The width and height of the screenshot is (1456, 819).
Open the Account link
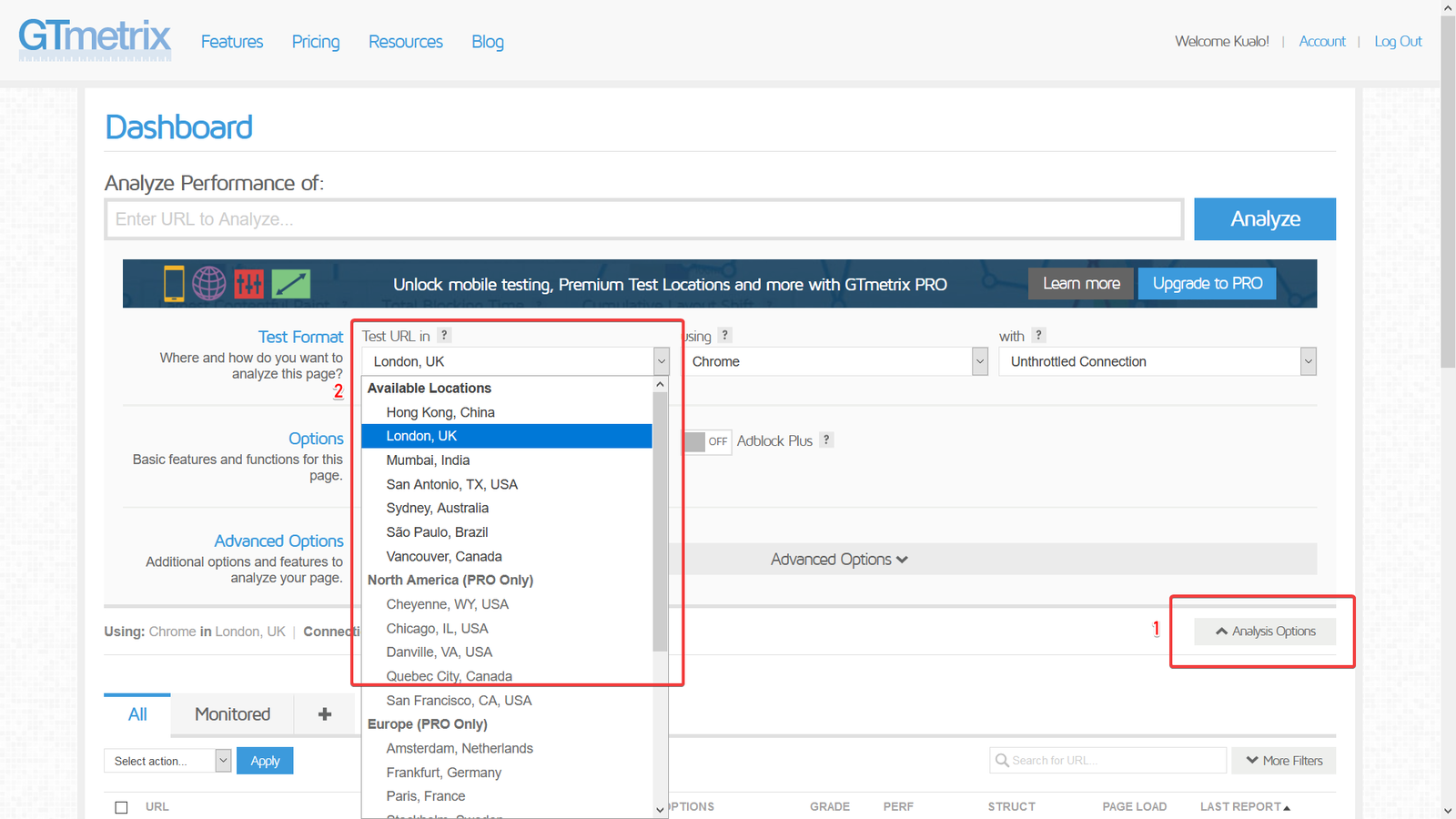coord(1322,42)
